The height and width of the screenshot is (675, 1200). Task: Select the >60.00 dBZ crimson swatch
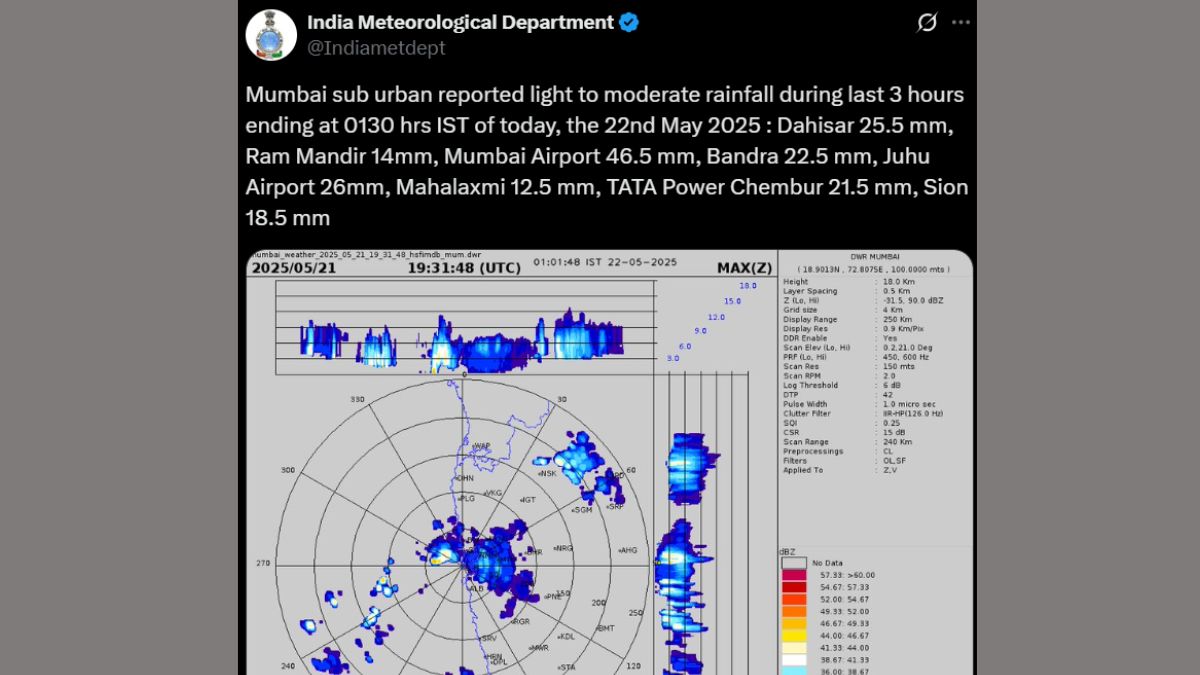pyautogui.click(x=793, y=575)
